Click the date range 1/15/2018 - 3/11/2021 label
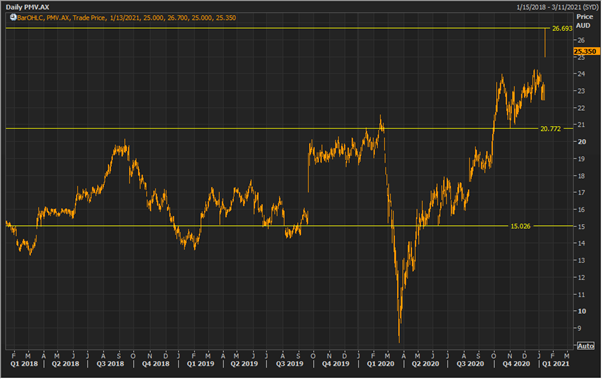Image resolution: width=602 pixels, height=379 pixels. pos(557,7)
